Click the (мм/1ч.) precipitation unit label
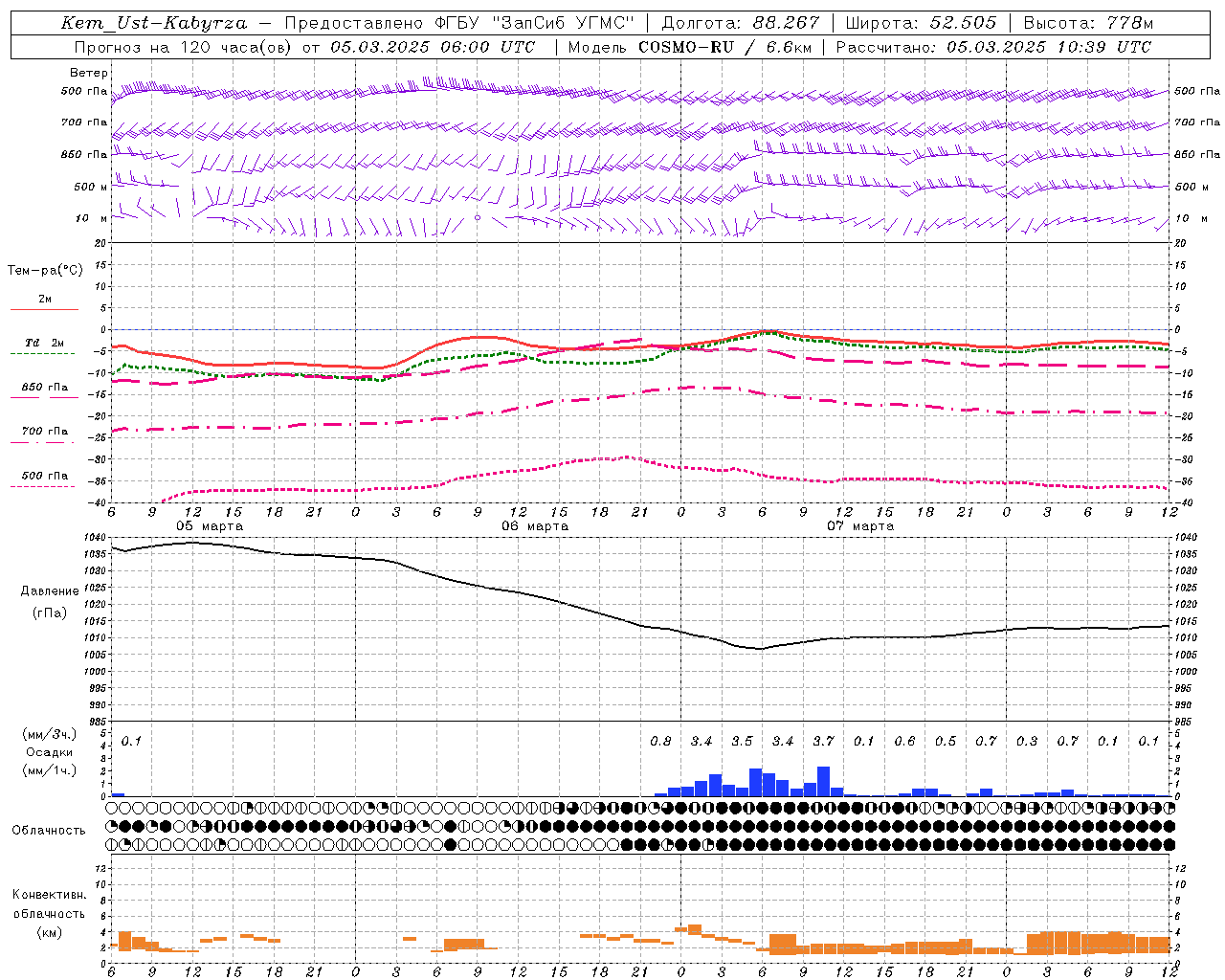 48,771
